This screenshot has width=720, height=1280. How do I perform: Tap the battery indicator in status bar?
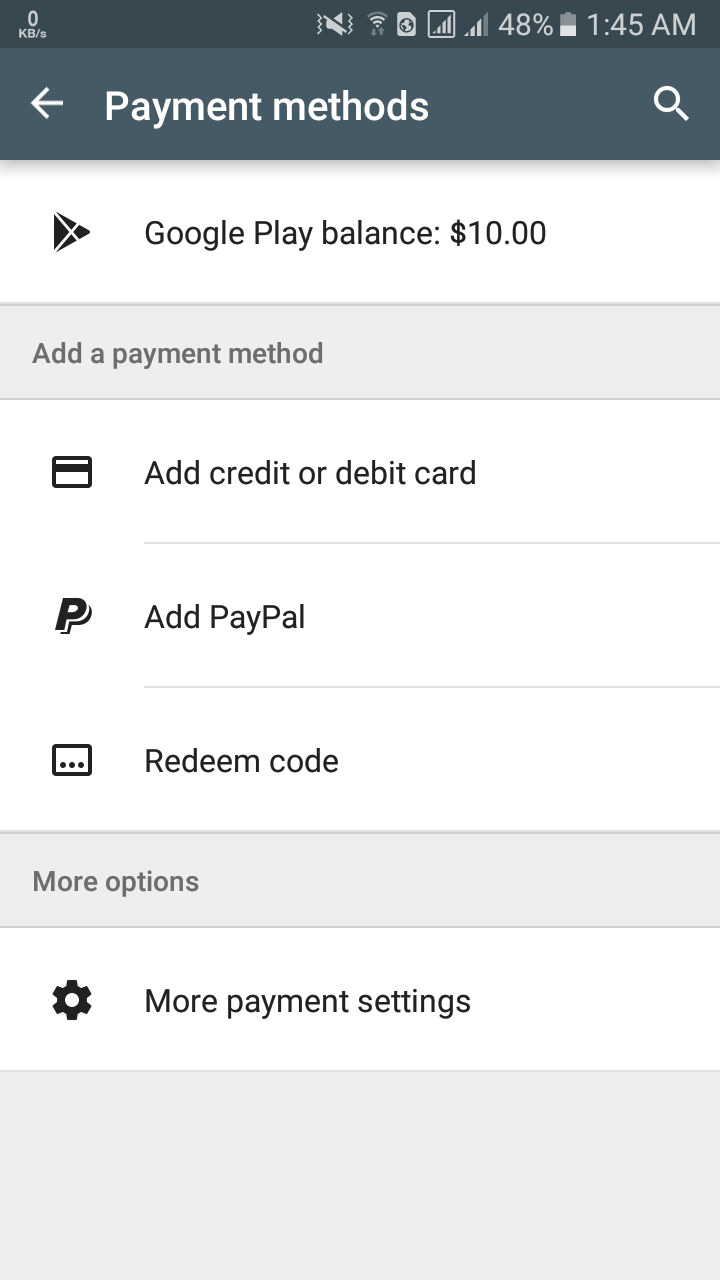[x=568, y=24]
